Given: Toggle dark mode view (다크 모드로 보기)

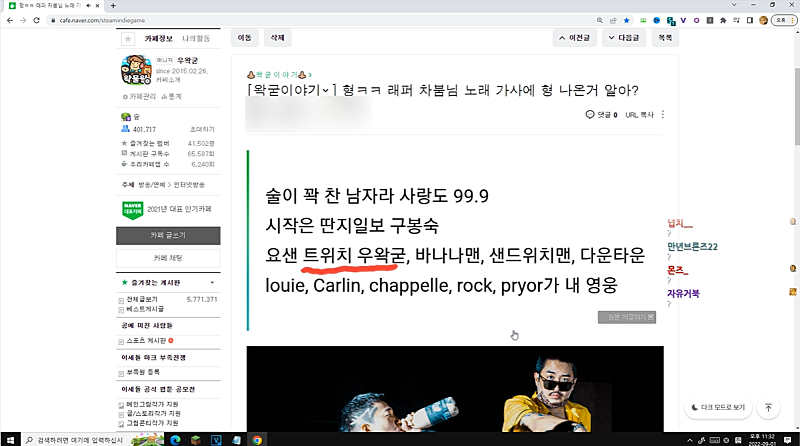Looking at the screenshot, I should pyautogui.click(x=718, y=407).
